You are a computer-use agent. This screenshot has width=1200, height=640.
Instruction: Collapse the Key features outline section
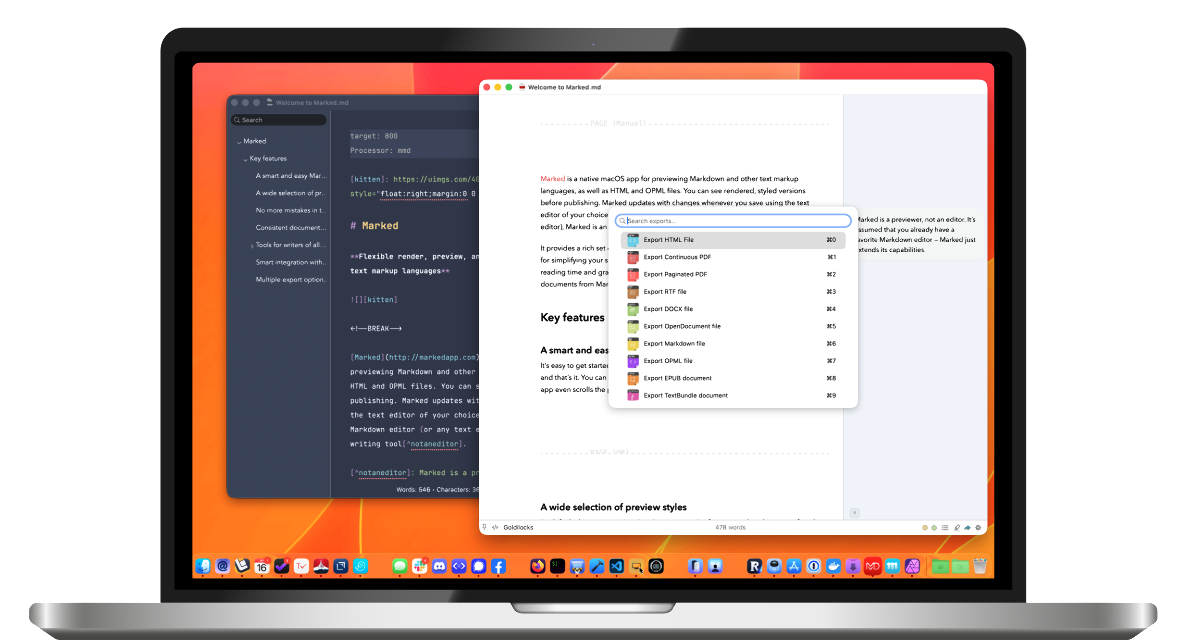pyautogui.click(x=245, y=159)
